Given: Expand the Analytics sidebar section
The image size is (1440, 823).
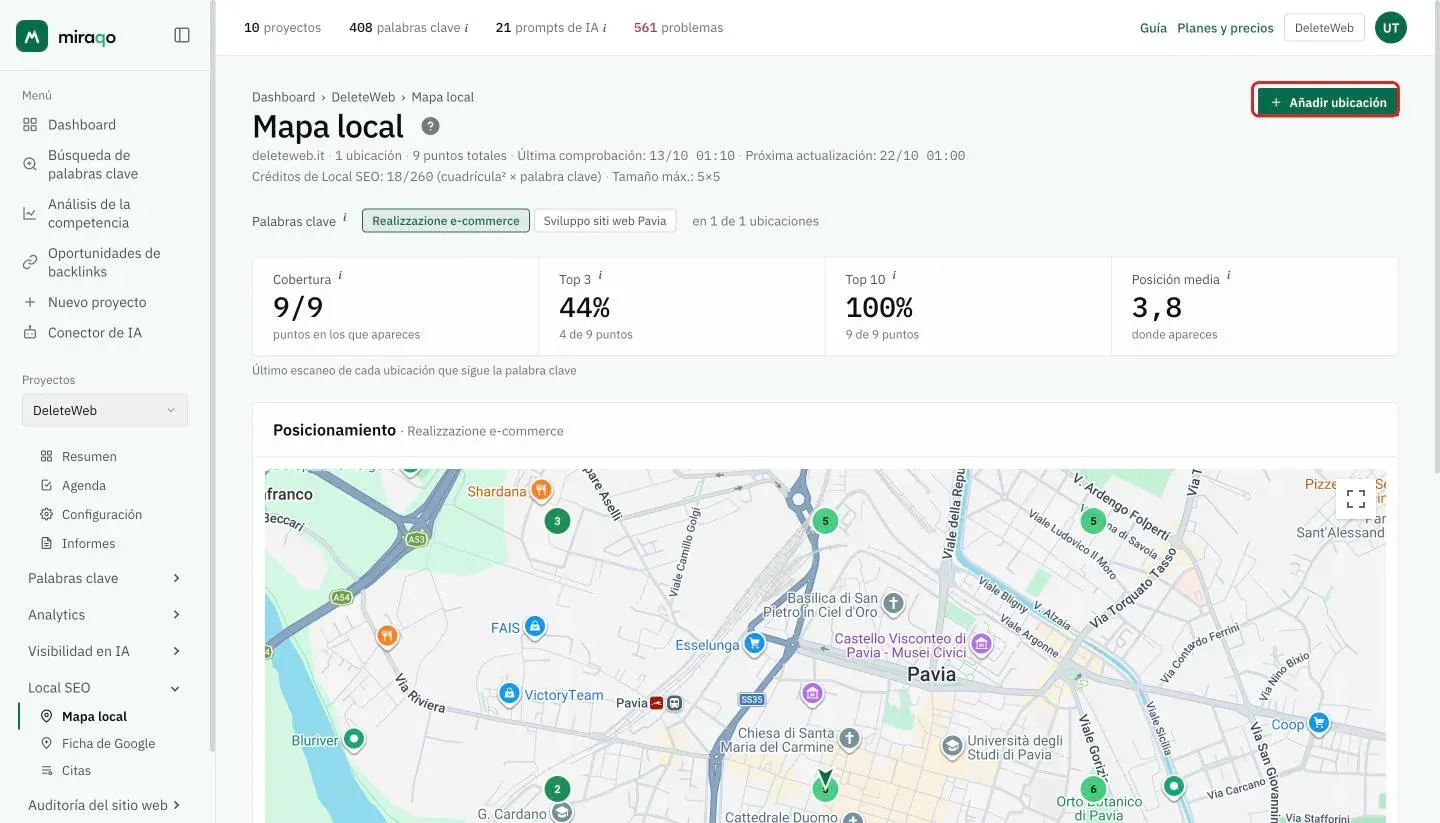Looking at the screenshot, I should click(x=105, y=615).
